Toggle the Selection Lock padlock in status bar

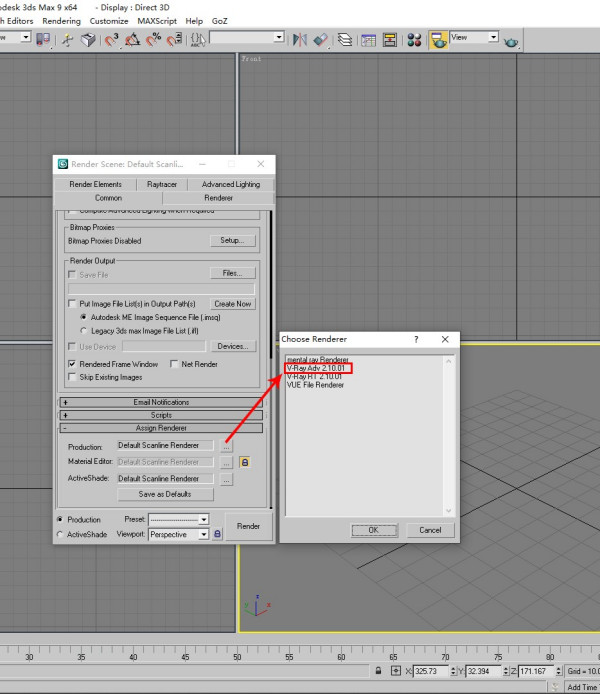378,671
